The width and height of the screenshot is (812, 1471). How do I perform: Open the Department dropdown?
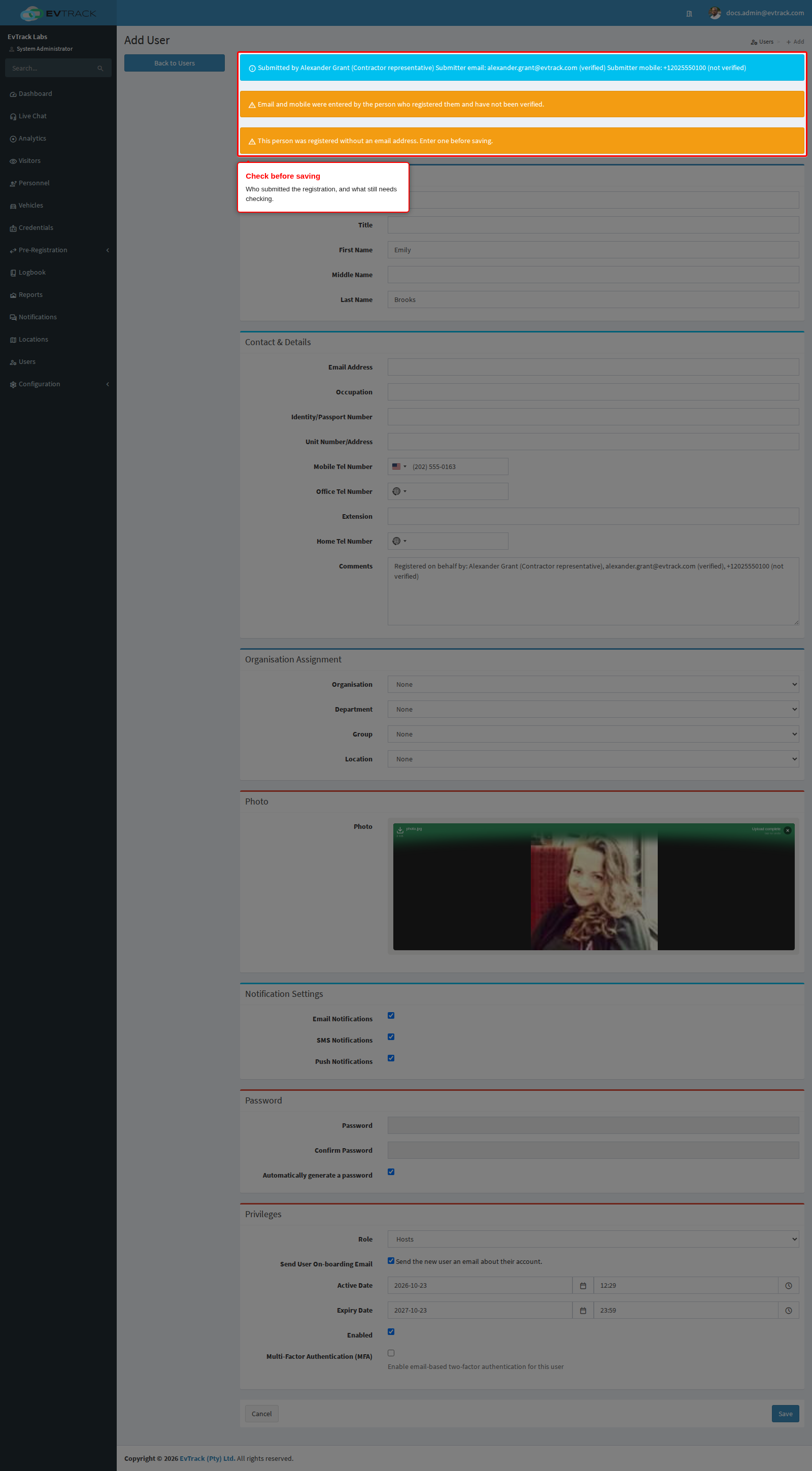click(x=593, y=709)
